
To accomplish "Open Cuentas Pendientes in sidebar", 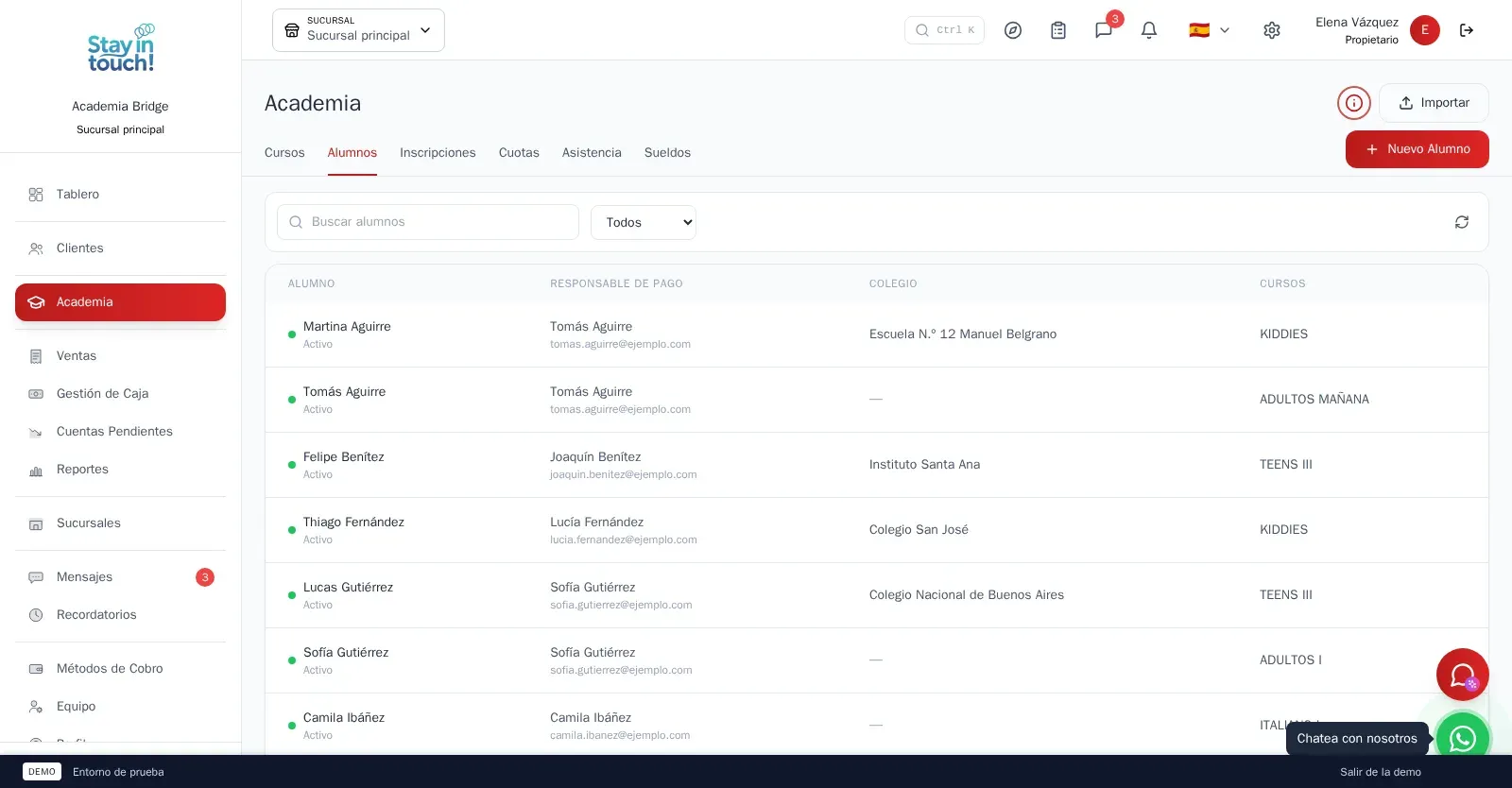I will (x=121, y=432).
